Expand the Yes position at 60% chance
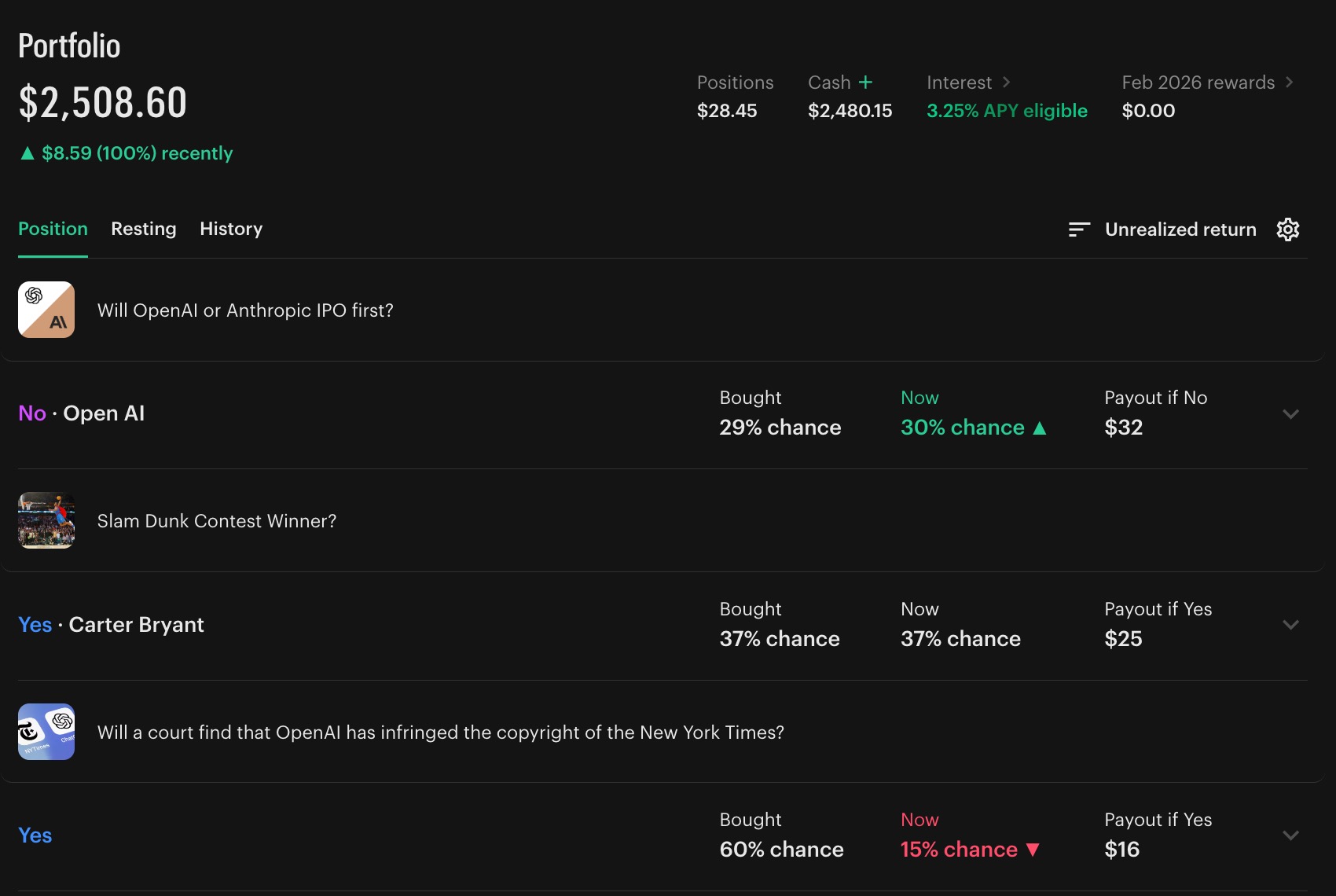This screenshot has width=1336, height=896. pos(1290,835)
